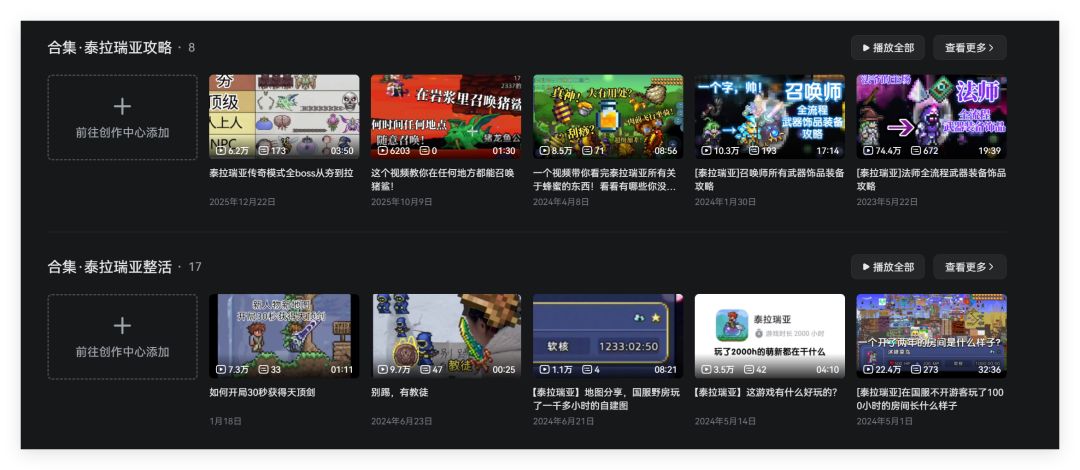Click title 在国服不开游客玩了1000小时的房间
The width and height of the screenshot is (1080, 470).
[x=931, y=398]
